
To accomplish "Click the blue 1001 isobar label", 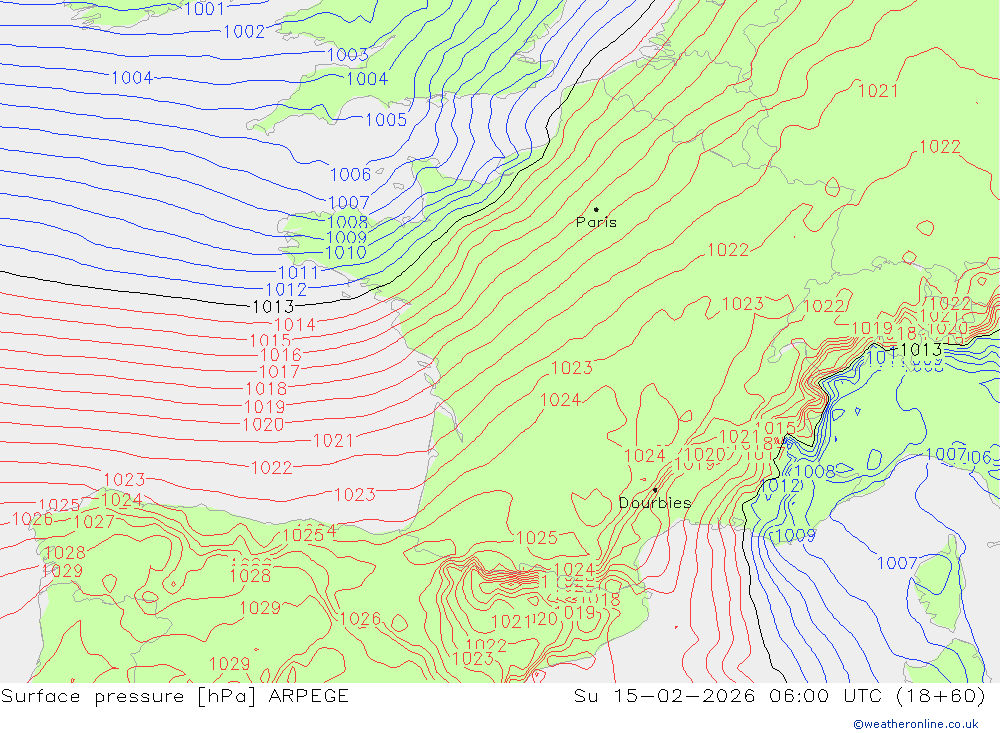I will click(204, 9).
